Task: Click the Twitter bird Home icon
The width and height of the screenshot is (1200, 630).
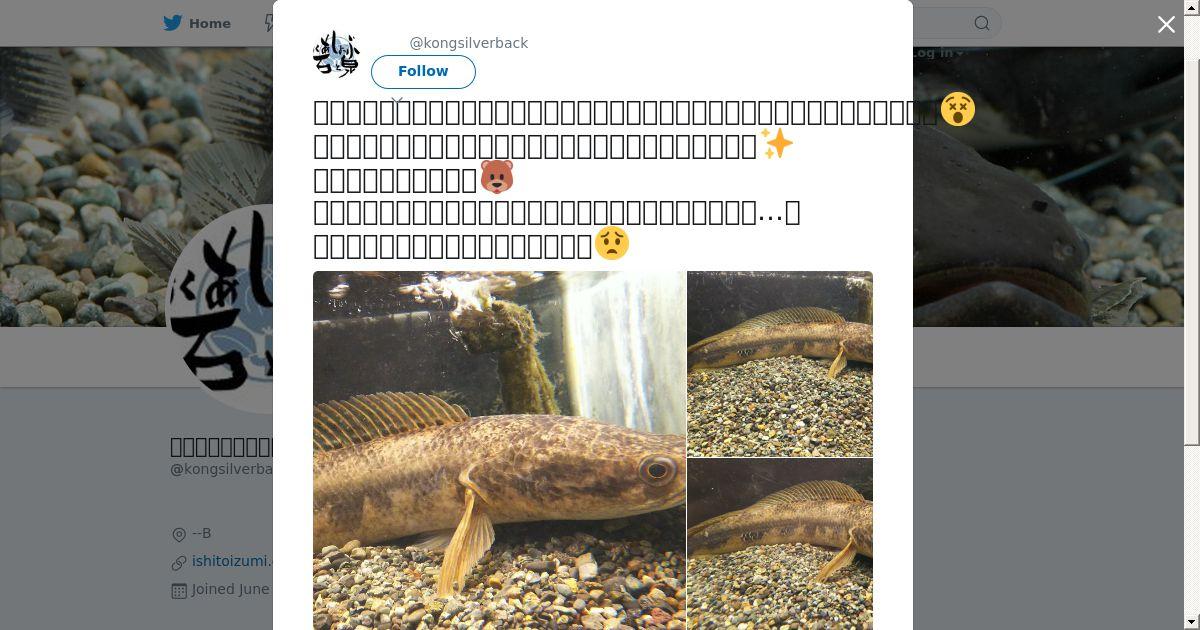Action: coord(173,23)
